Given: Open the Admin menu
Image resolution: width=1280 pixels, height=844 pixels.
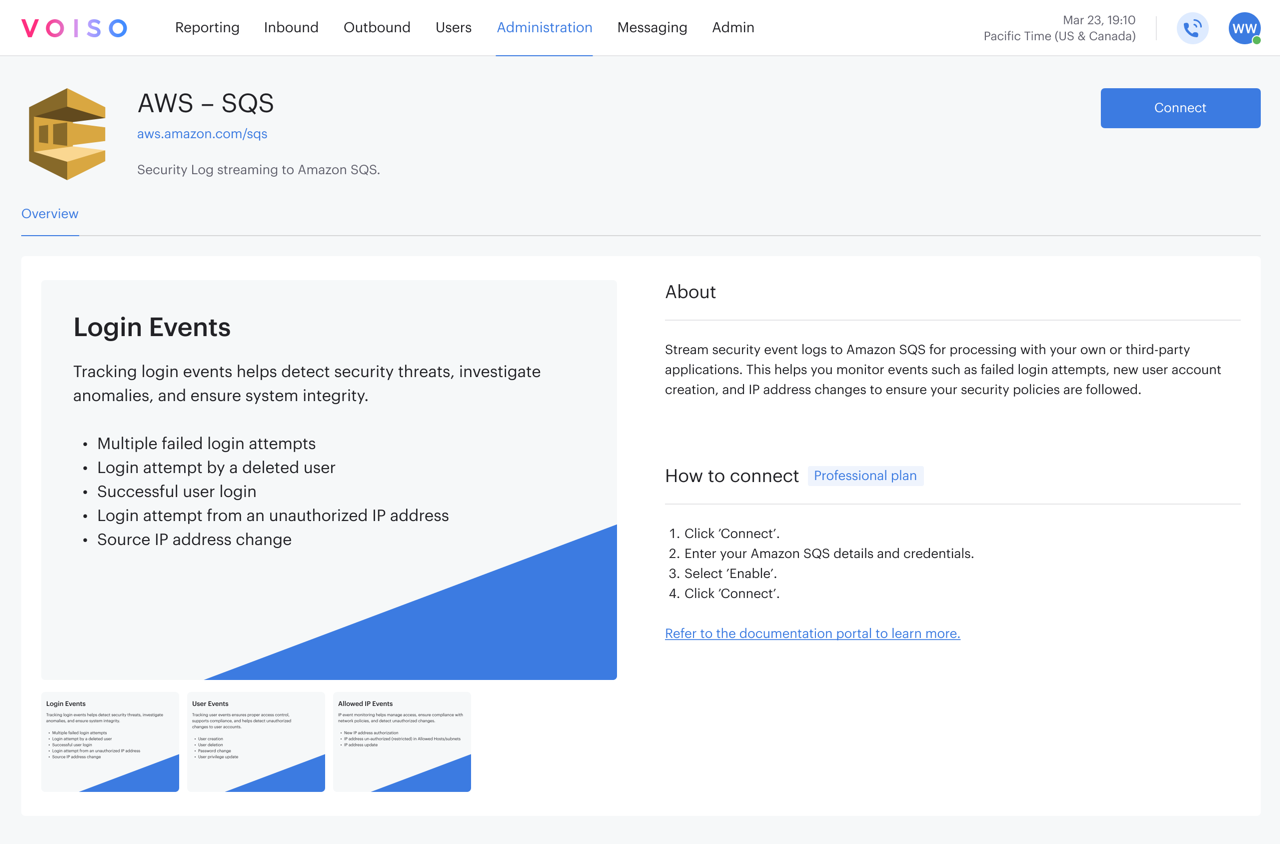Looking at the screenshot, I should point(733,28).
